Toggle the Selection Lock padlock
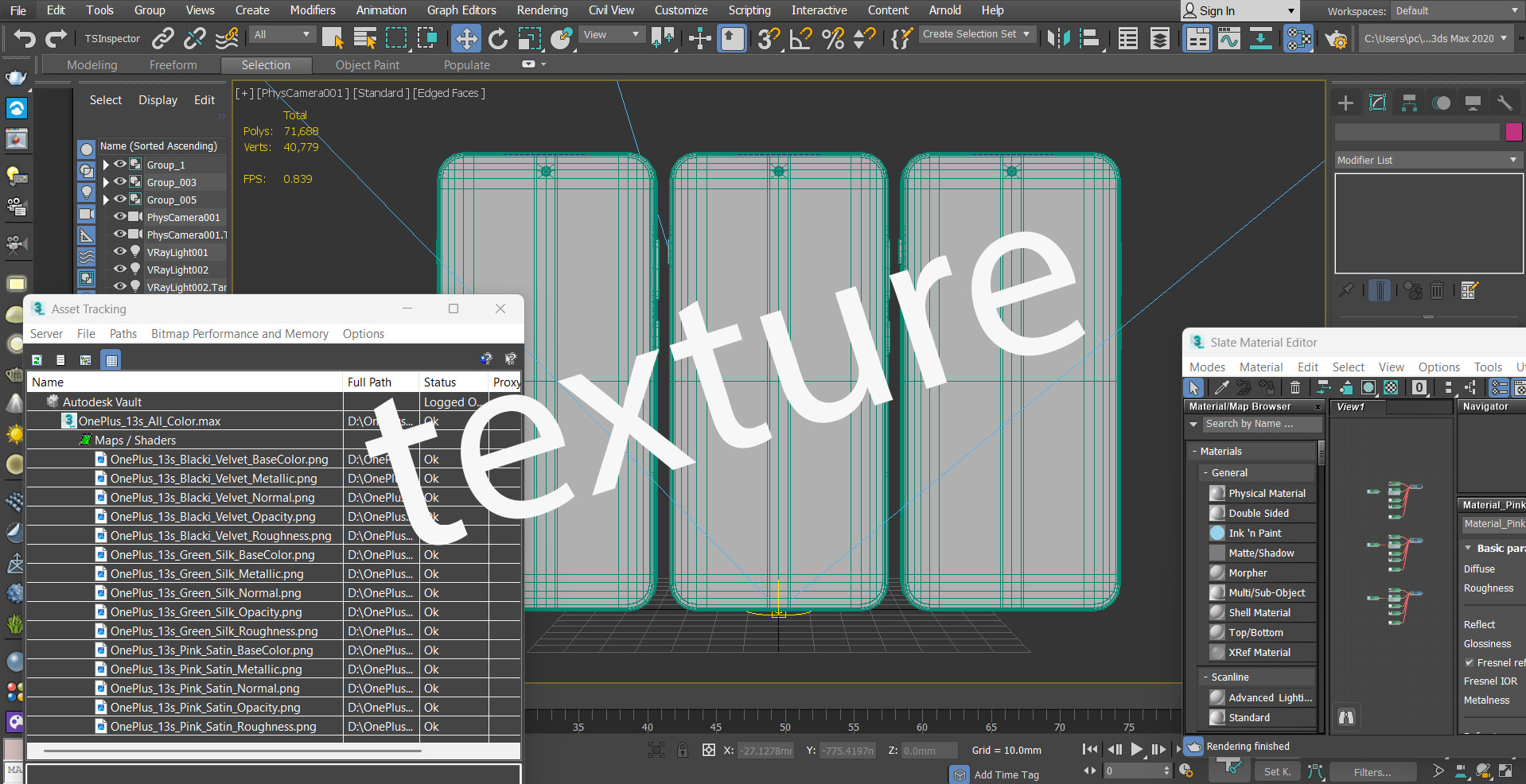This screenshot has width=1526, height=784. [x=683, y=750]
